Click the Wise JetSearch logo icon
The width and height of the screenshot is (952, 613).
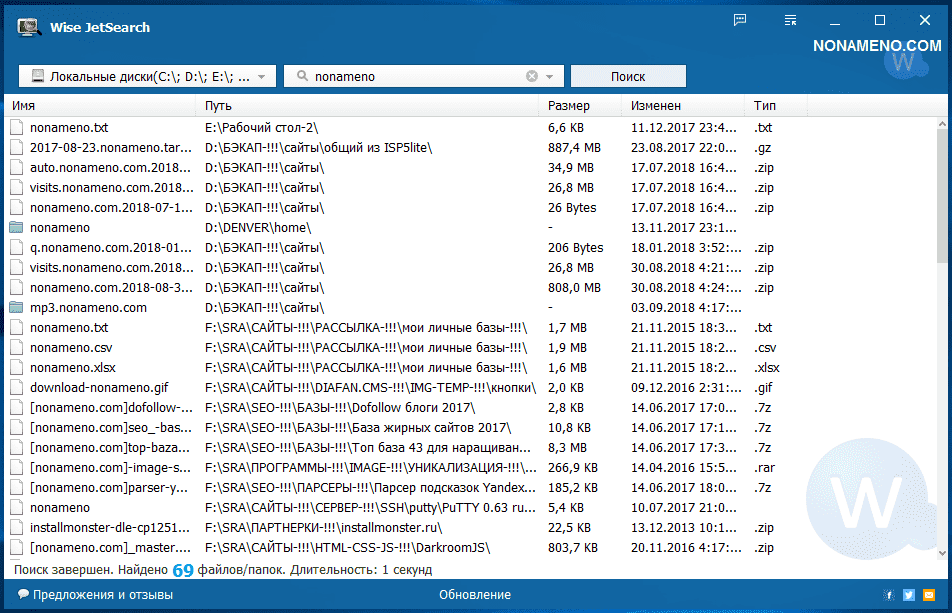pyautogui.click(x=28, y=27)
